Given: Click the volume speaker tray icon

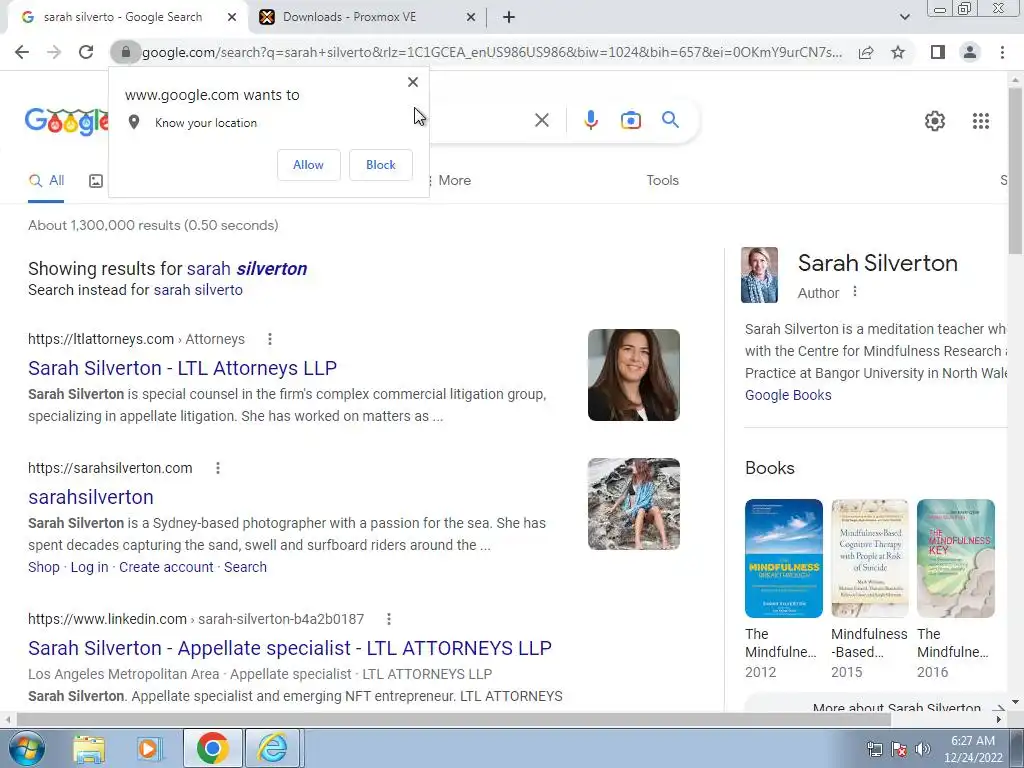Looking at the screenshot, I should pyautogui.click(x=922, y=749).
